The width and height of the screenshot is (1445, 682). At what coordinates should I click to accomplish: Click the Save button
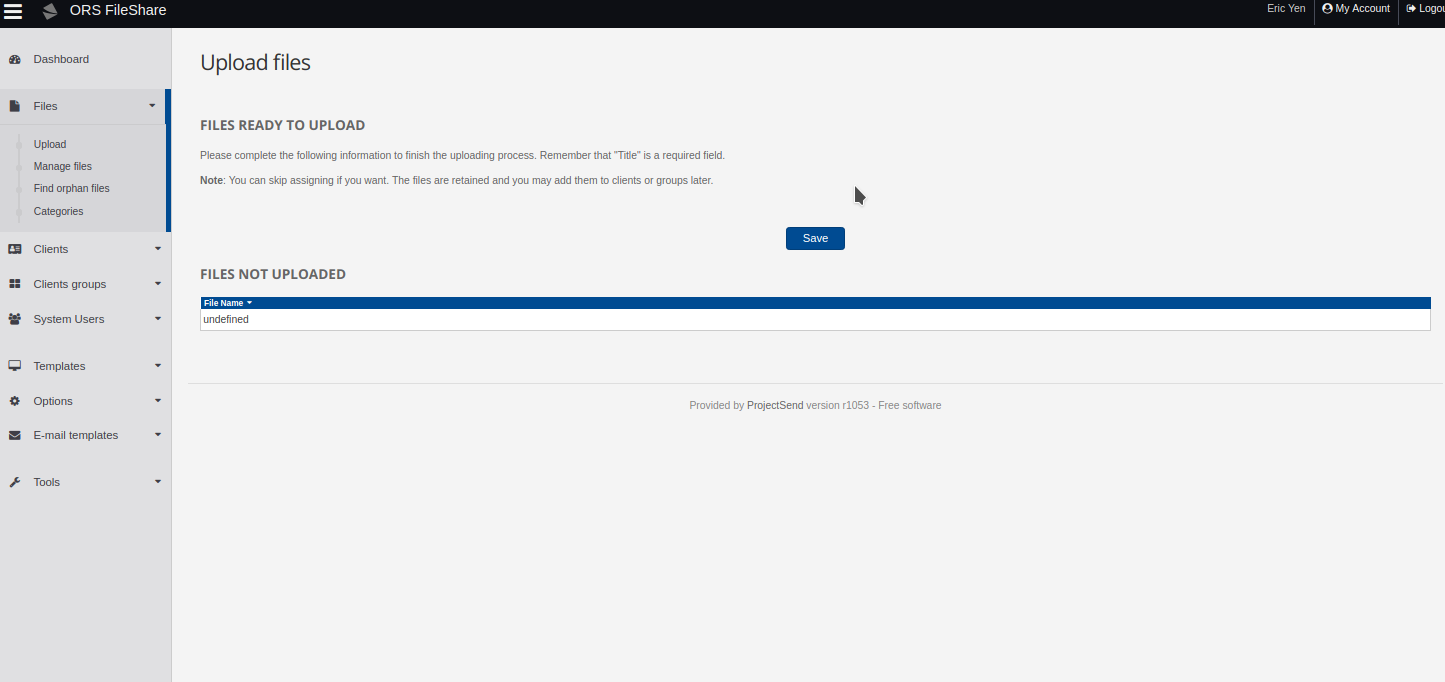click(814, 238)
